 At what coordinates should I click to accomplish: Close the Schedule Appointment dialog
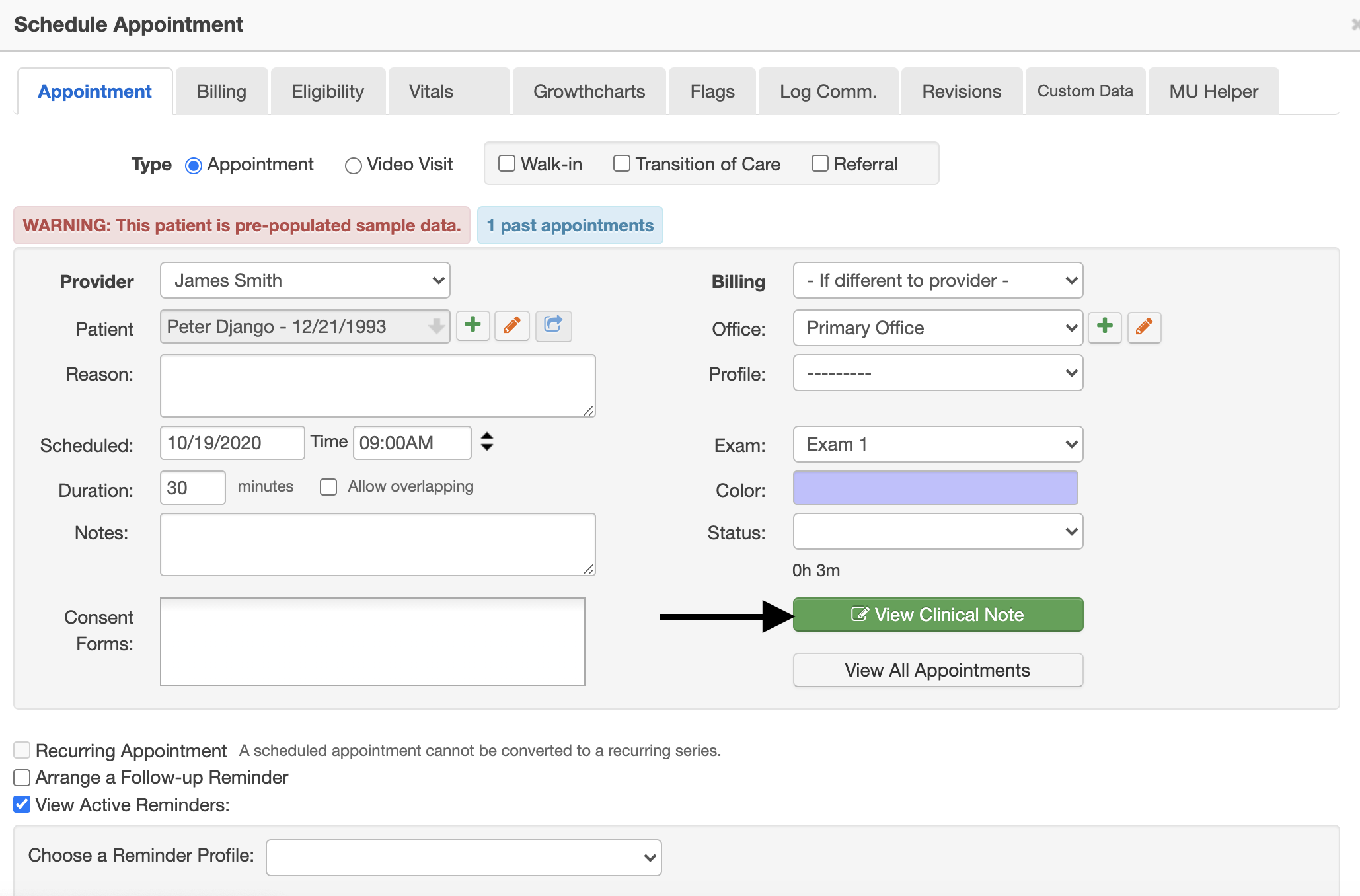click(1355, 24)
